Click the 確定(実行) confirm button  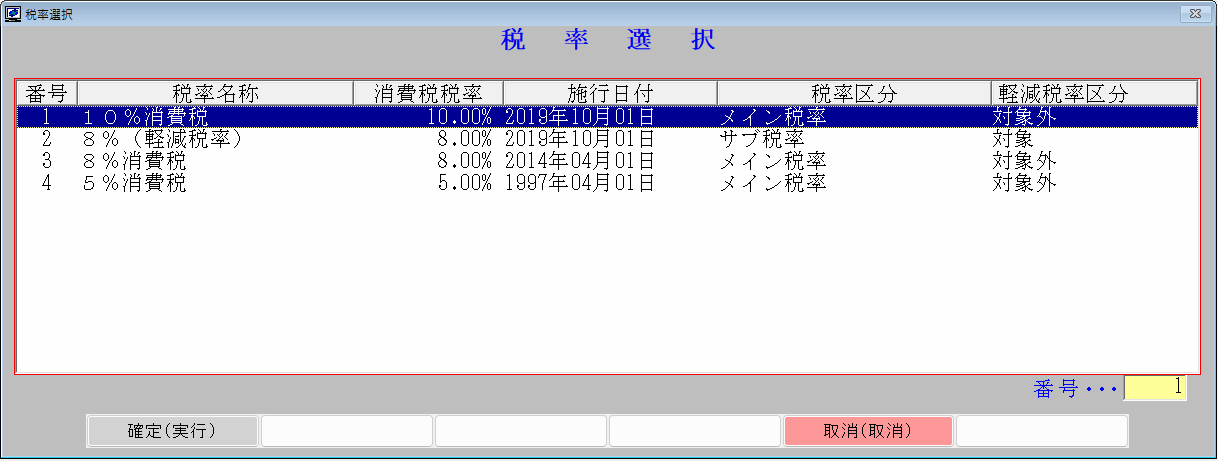(x=173, y=431)
